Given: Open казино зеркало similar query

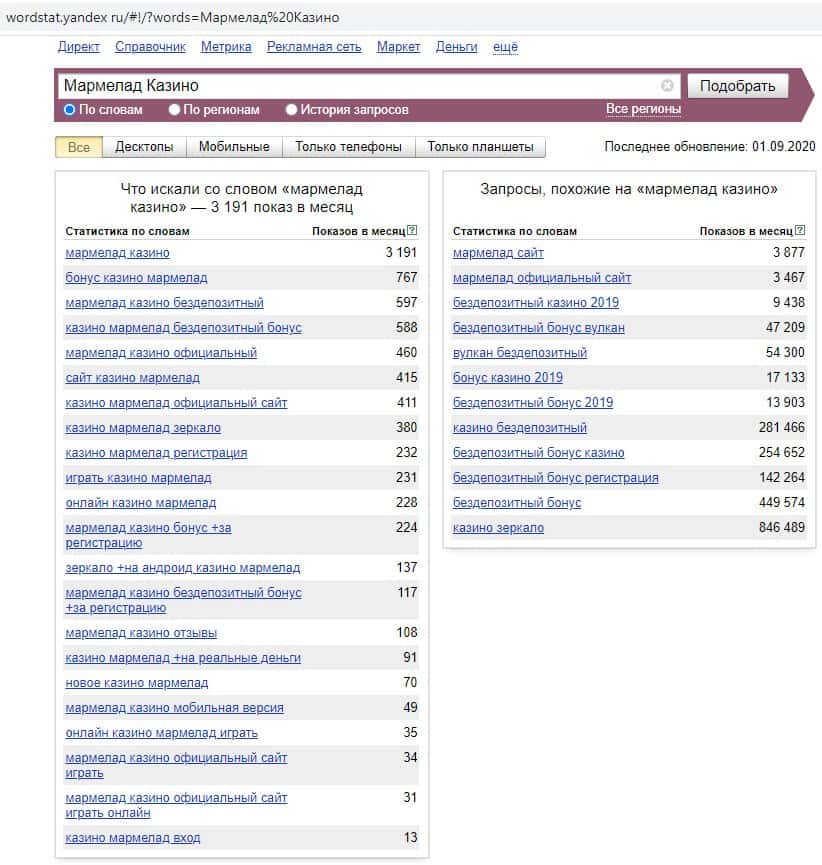Looking at the screenshot, I should pos(498,528).
